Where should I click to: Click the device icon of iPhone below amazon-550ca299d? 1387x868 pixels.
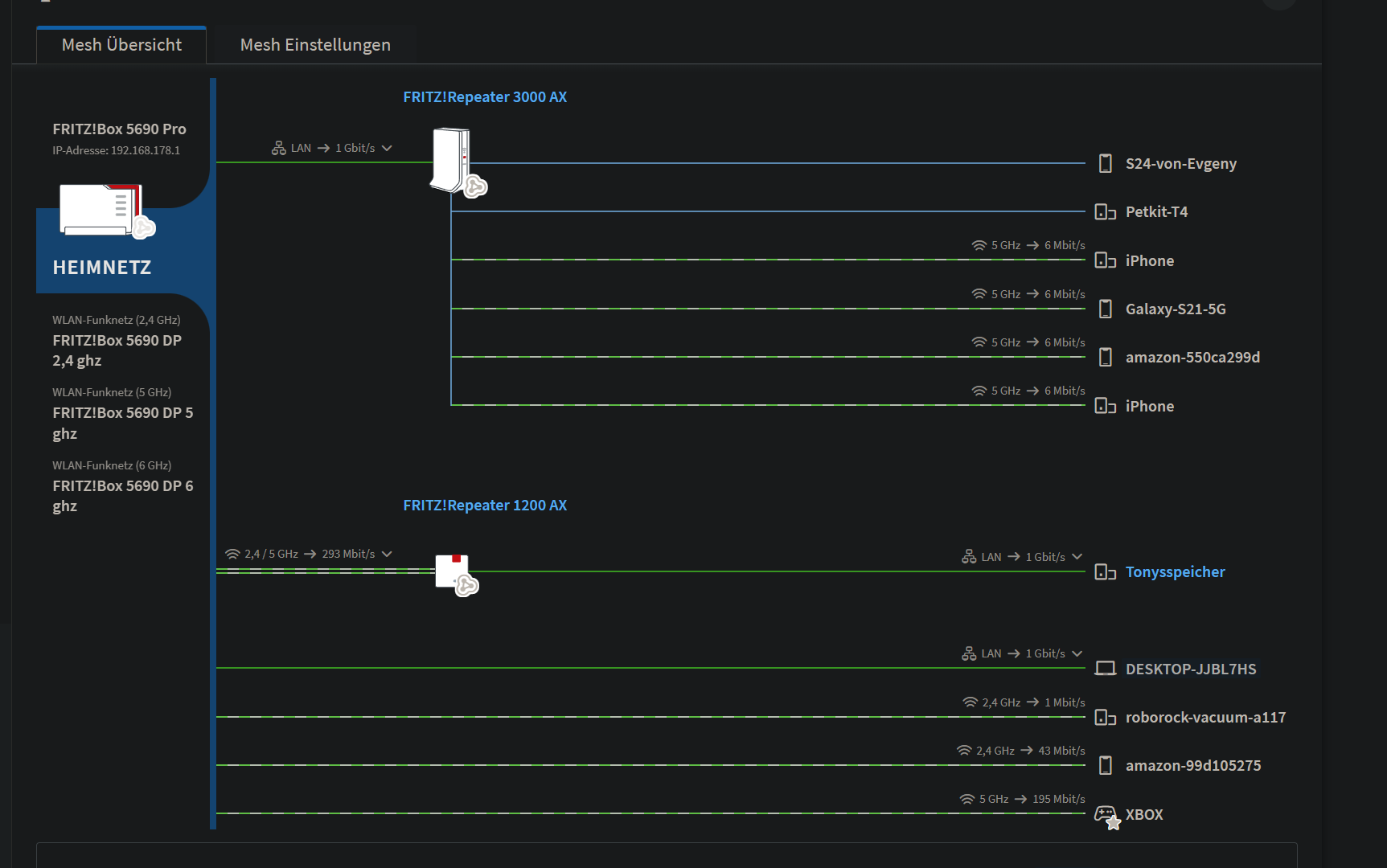(1106, 406)
